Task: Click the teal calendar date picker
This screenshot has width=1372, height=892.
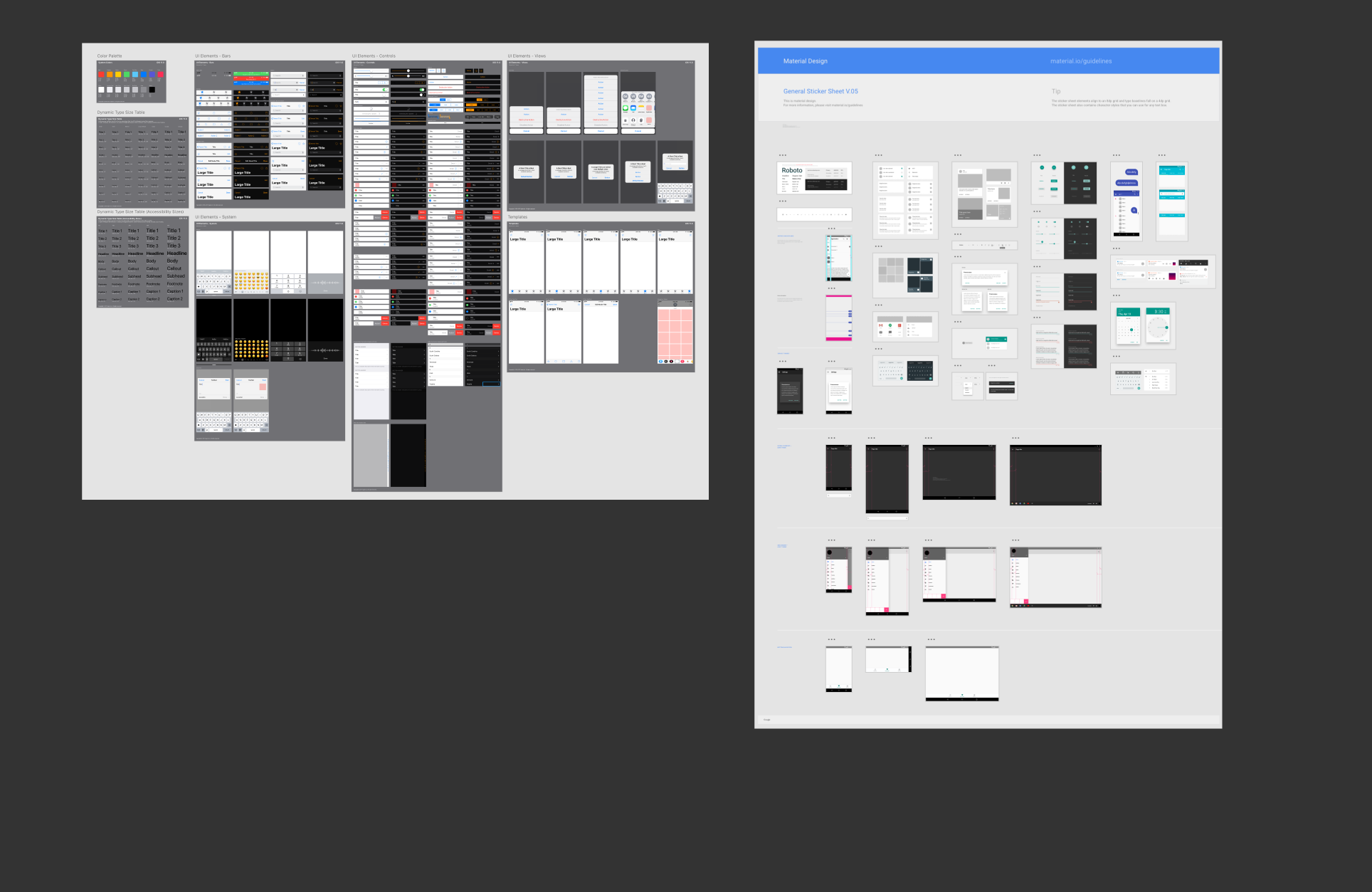Action: point(1128,325)
